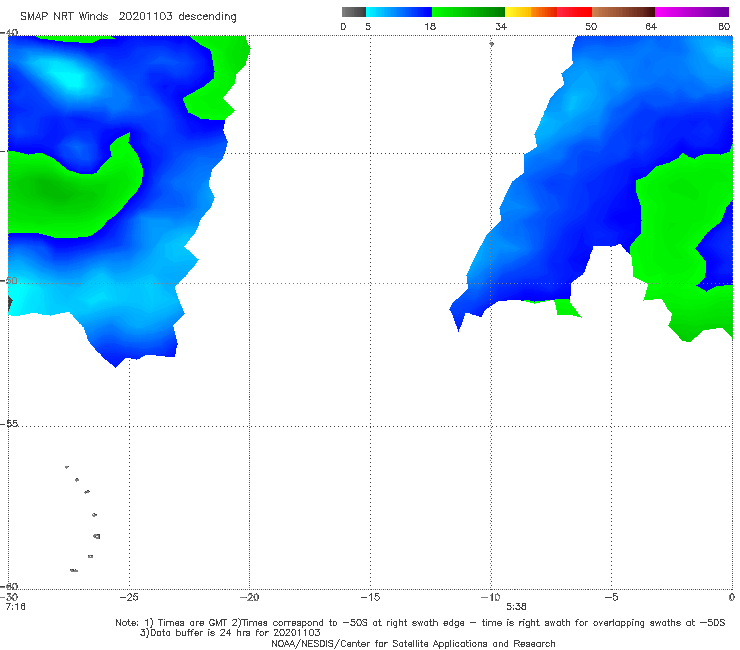
Task: Click the '18' label under the color bar
Action: 430,27
